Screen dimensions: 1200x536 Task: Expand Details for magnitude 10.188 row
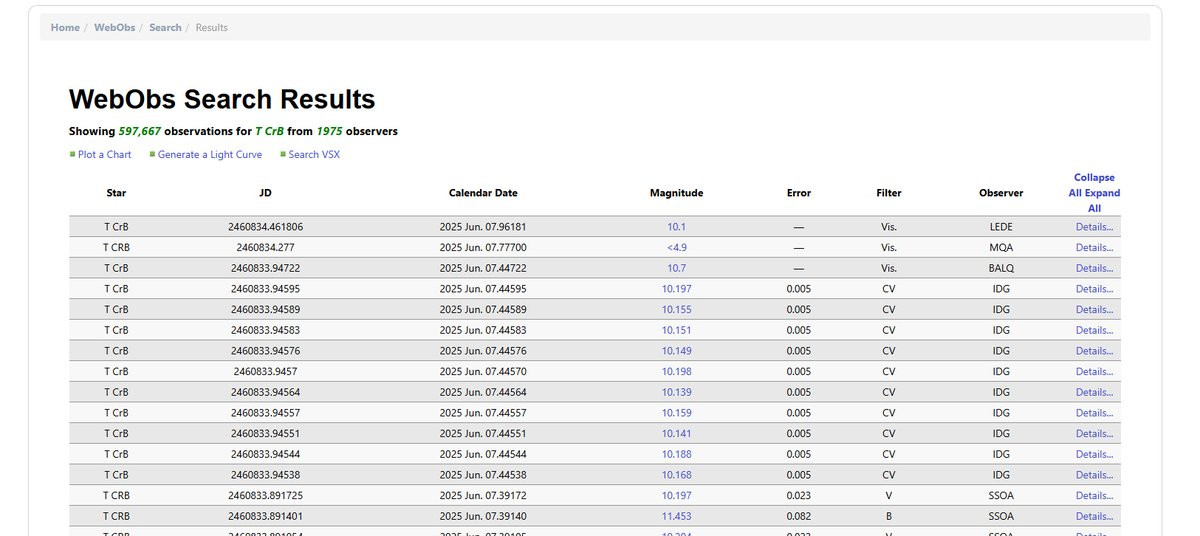point(1094,454)
